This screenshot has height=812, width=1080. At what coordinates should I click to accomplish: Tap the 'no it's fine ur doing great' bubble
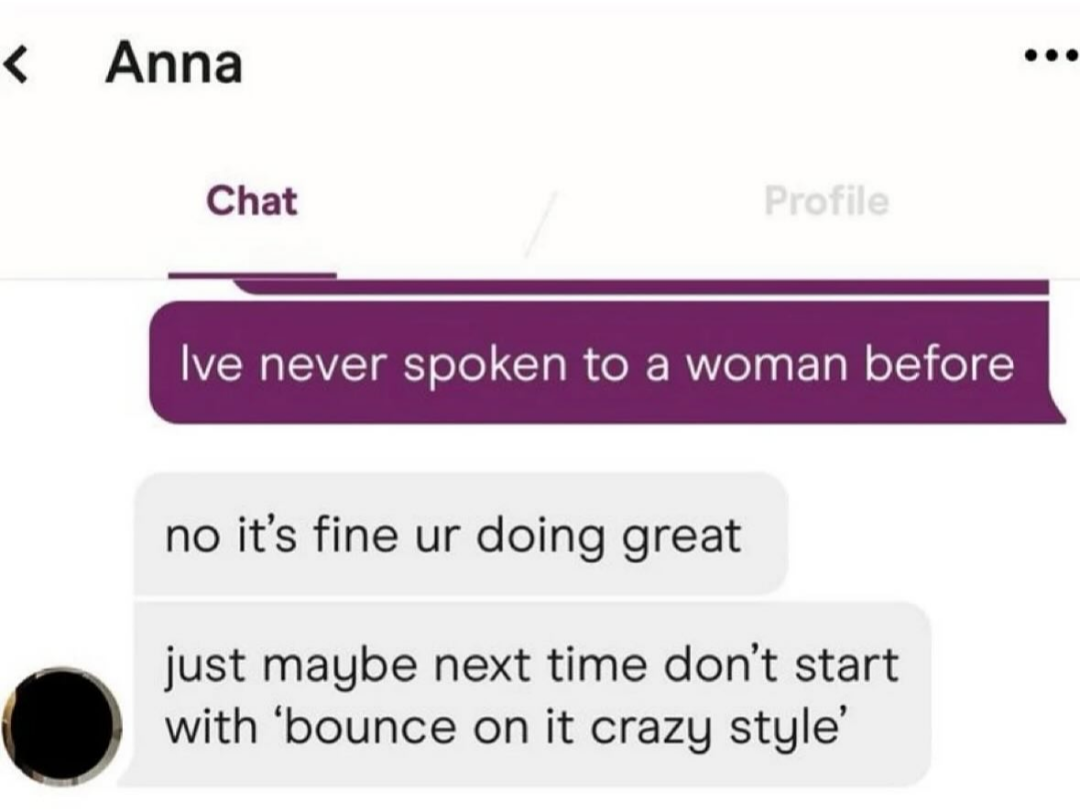[x=460, y=534]
